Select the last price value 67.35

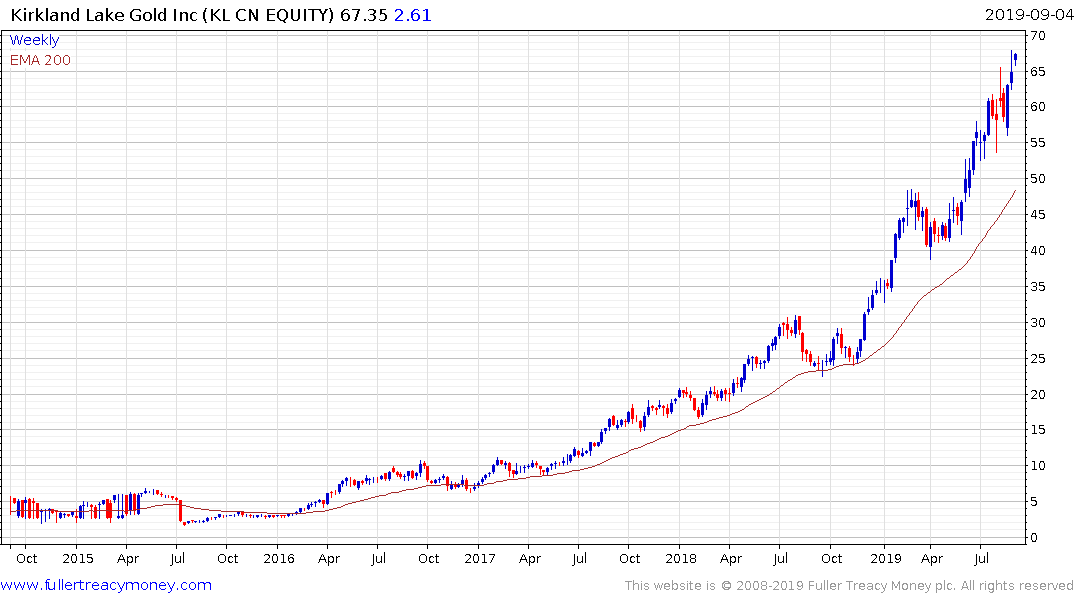[363, 14]
